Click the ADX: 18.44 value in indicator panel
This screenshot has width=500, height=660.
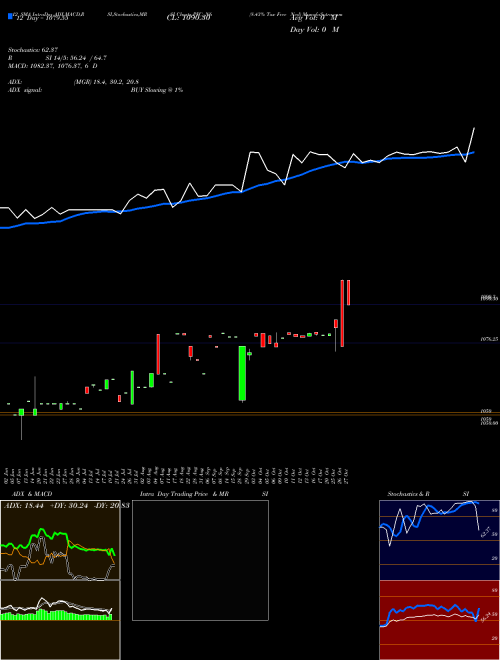[24, 506]
